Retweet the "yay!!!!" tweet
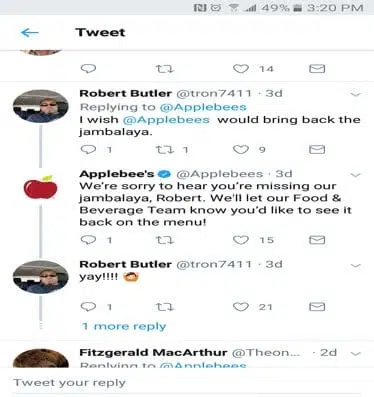Image resolution: width=374 pixels, height=397 pixels. 165,307
